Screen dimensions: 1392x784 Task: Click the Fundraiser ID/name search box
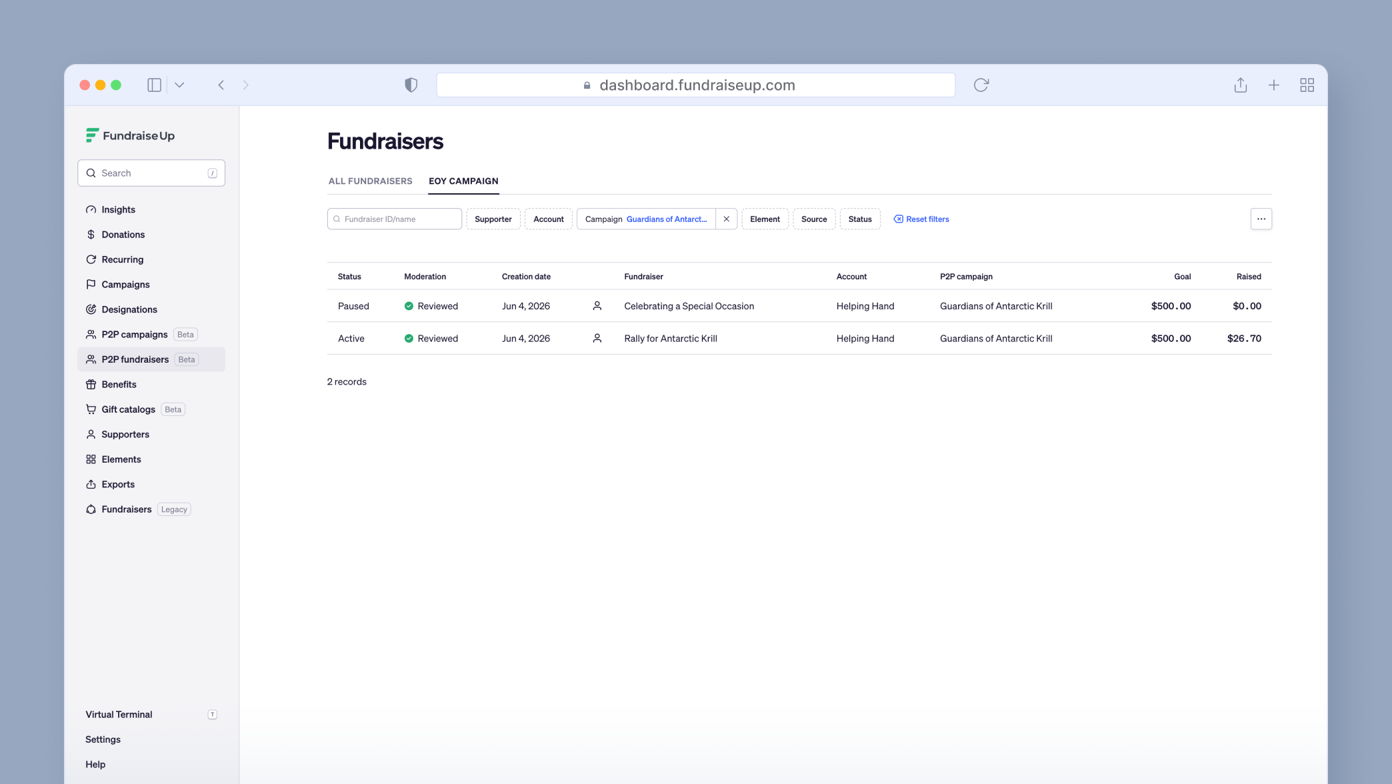394,219
